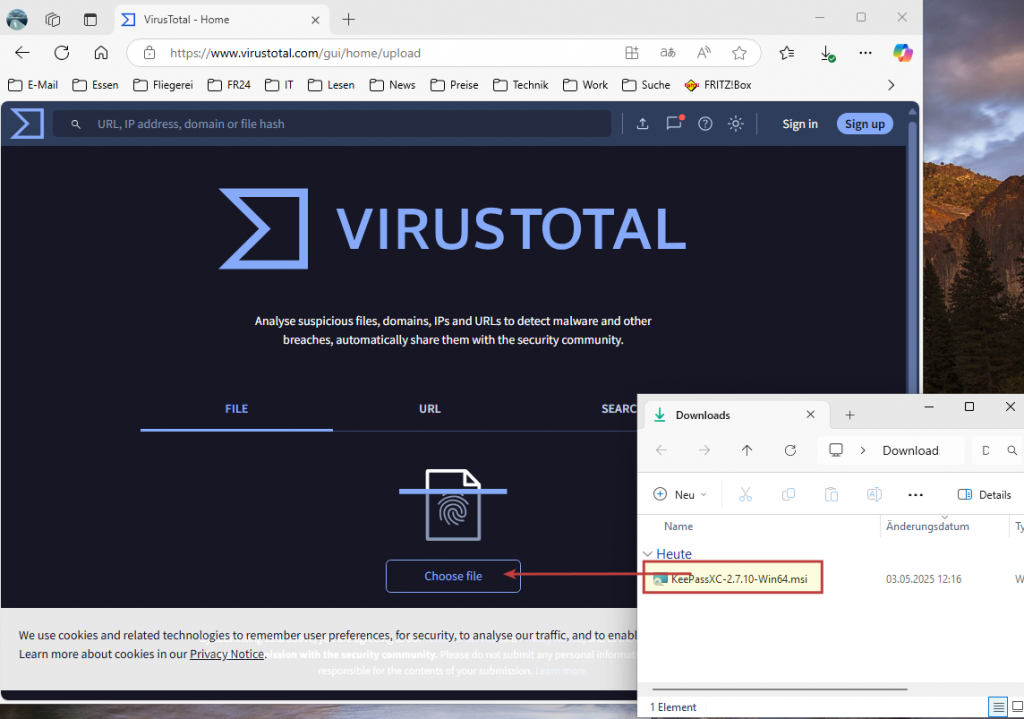Click the Sign up button

pos(864,124)
